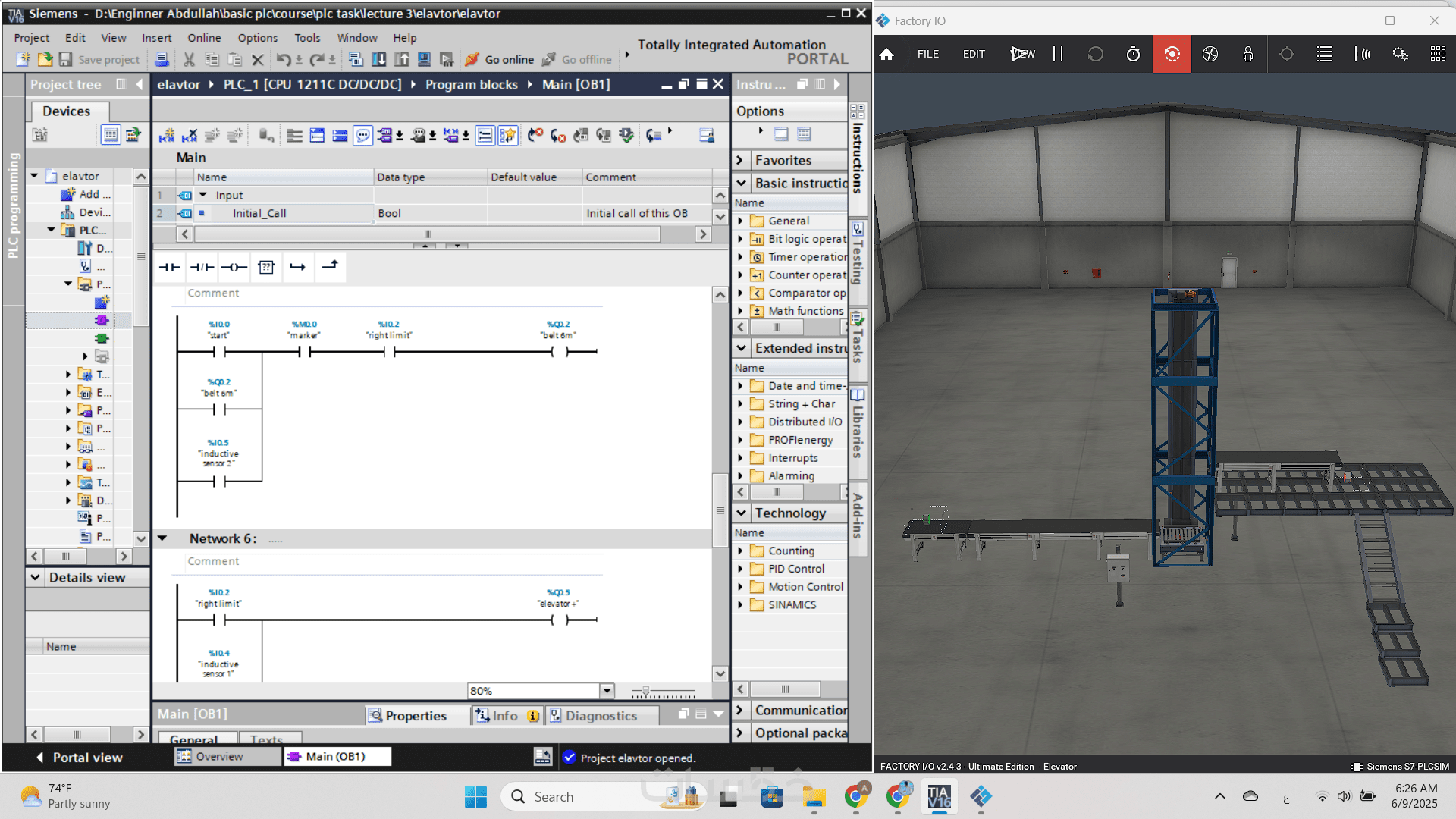
Task: Insert a normally open contact
Action: tap(169, 267)
